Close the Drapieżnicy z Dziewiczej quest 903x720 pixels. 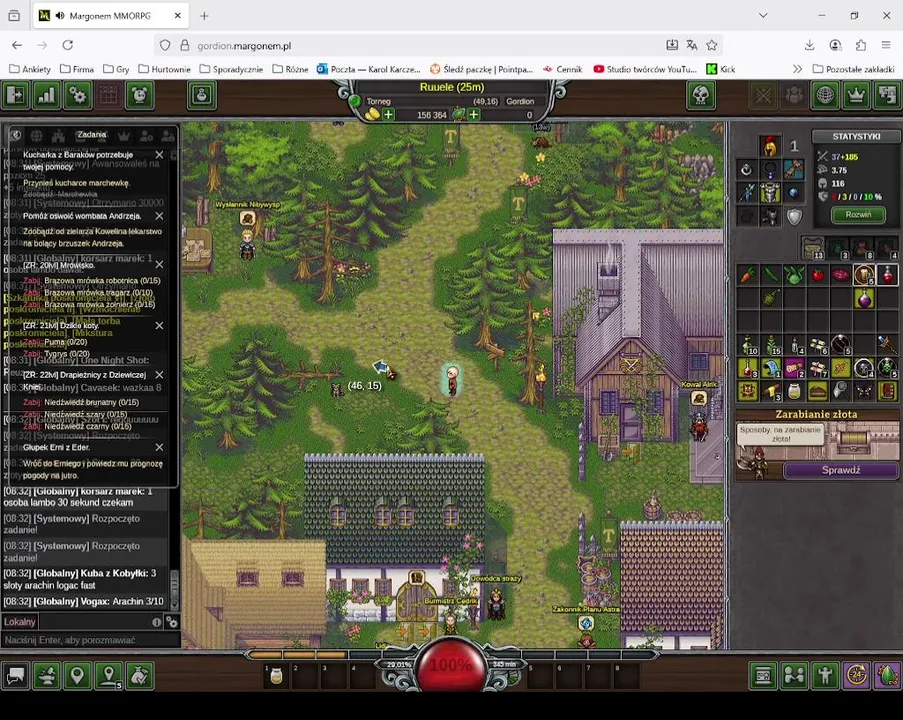(160, 375)
